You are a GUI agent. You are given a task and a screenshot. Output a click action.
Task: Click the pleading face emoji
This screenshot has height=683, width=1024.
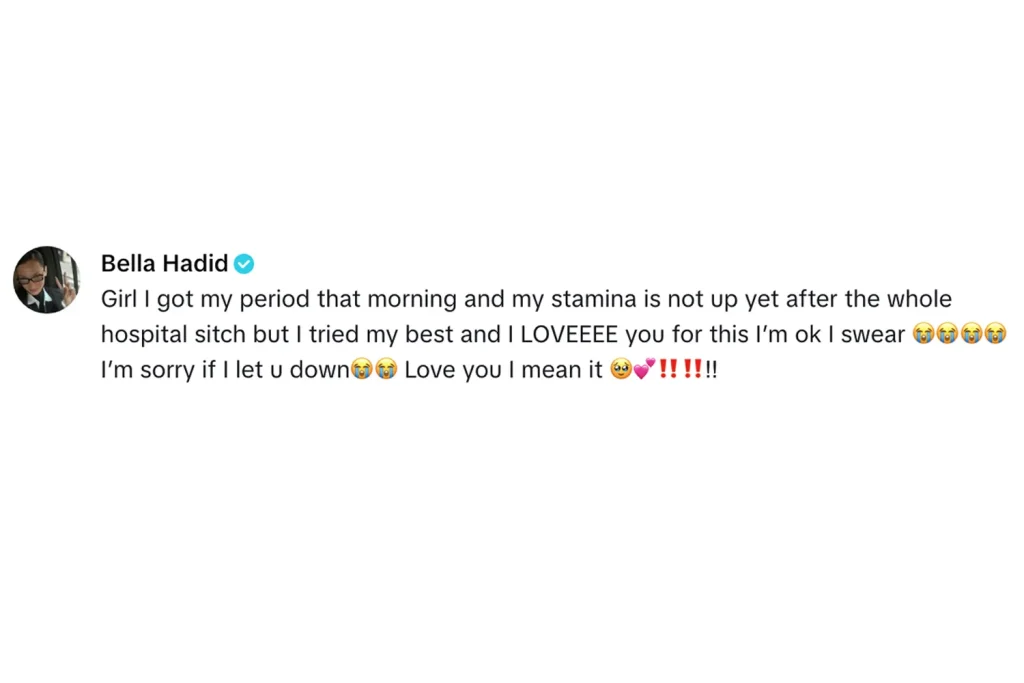tap(620, 370)
